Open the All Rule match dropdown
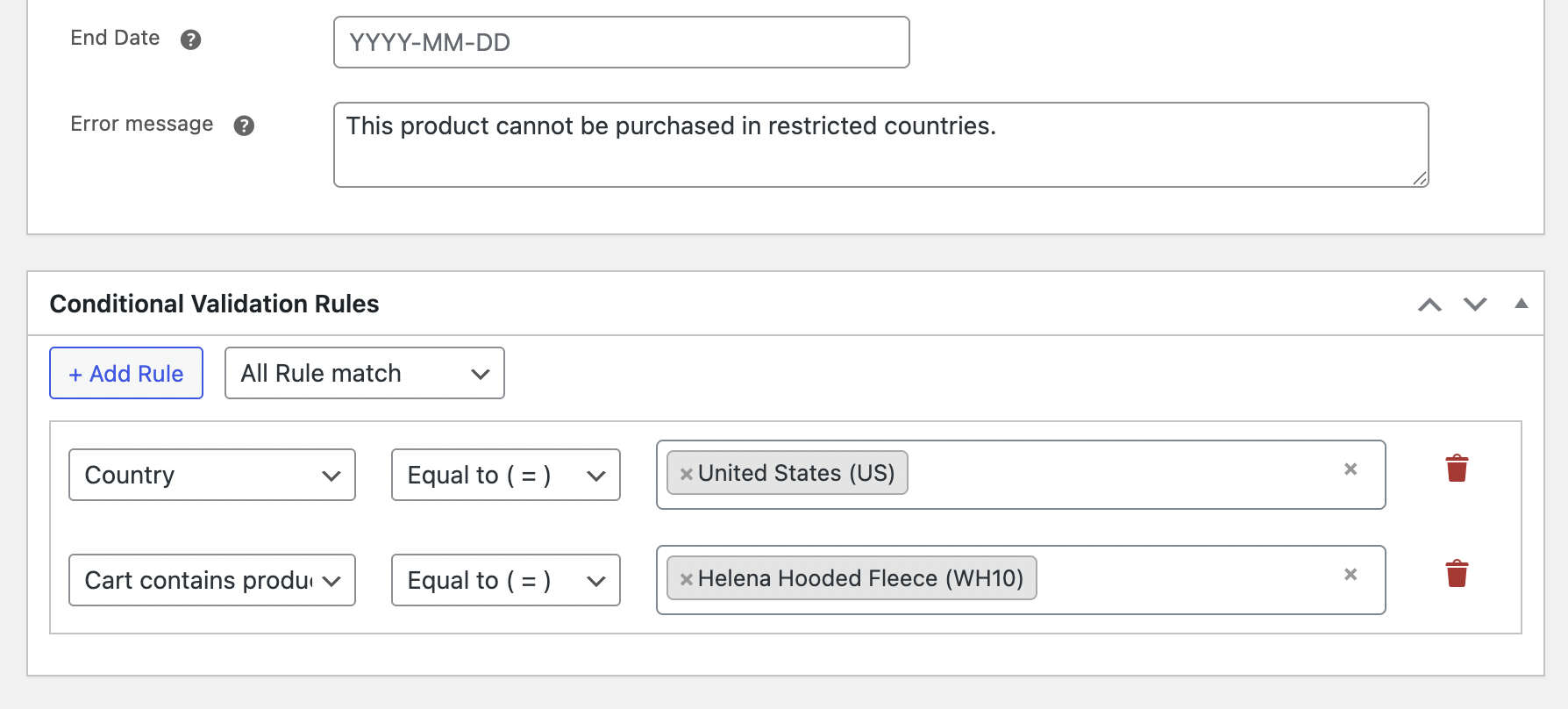 364,373
